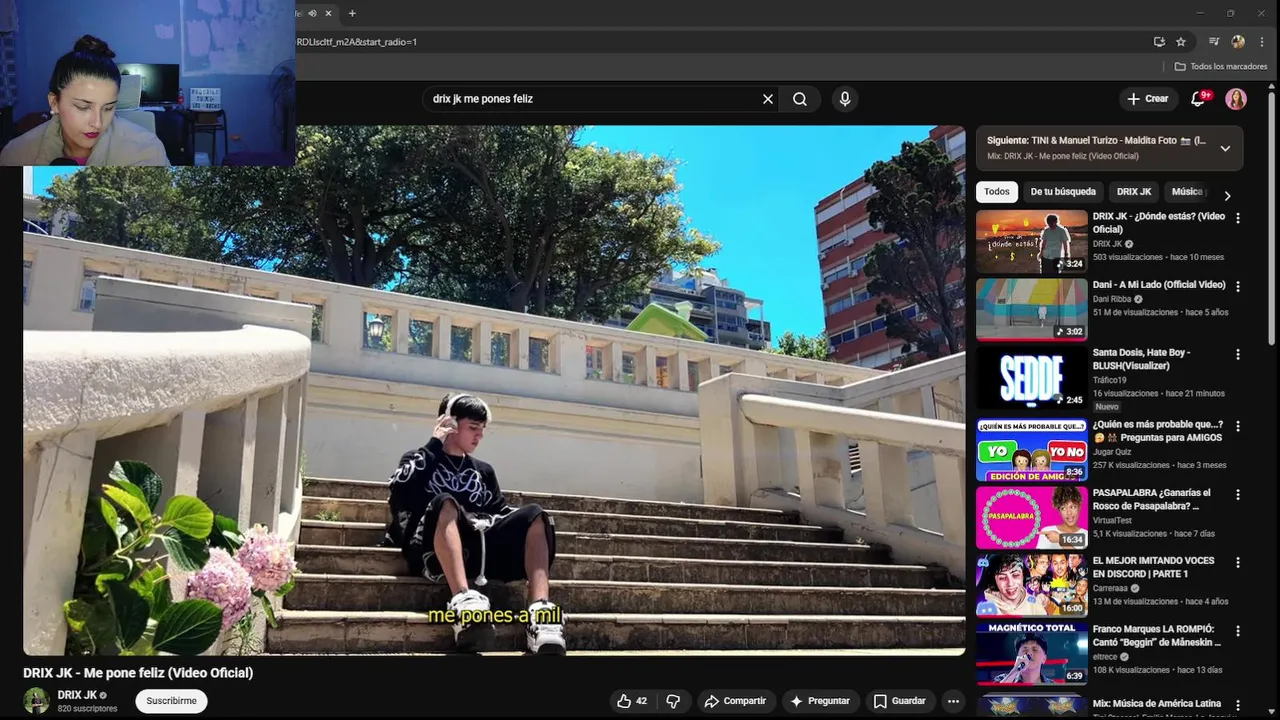The image size is (1280, 720).
Task: Open Todos los marcadores folder
Action: (x=1221, y=66)
